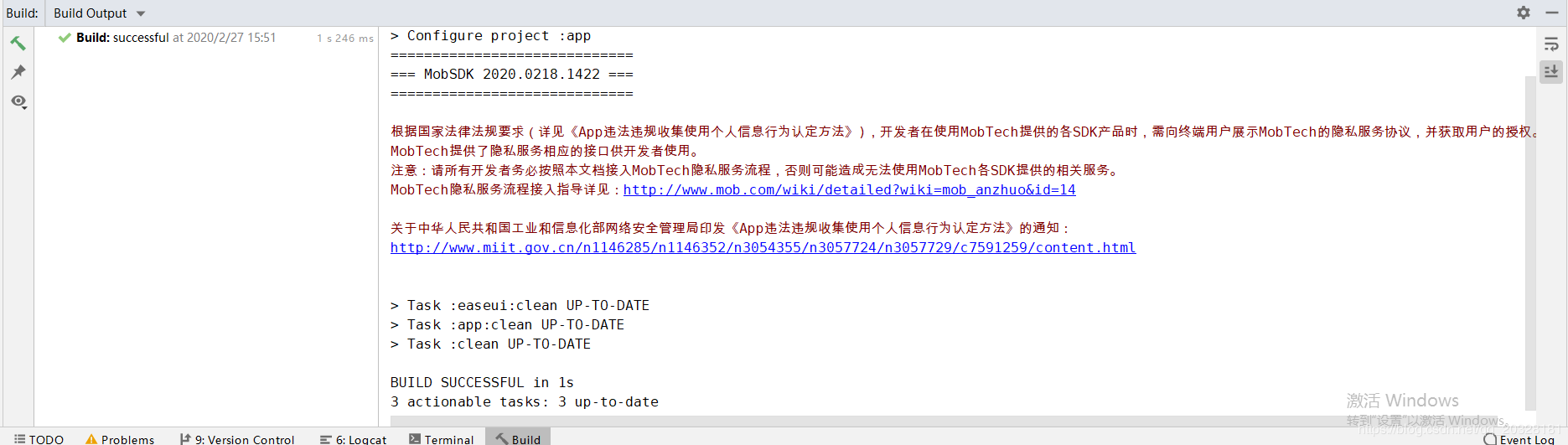Image resolution: width=1568 pixels, height=445 pixels.
Task: Click the green hammer rebuild icon
Action: (18, 43)
